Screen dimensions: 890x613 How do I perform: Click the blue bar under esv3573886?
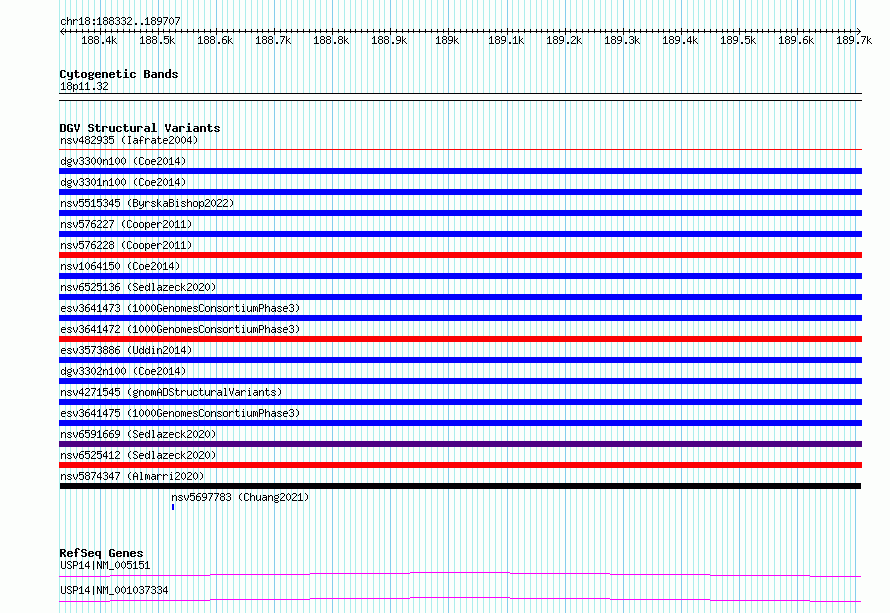[460, 360]
